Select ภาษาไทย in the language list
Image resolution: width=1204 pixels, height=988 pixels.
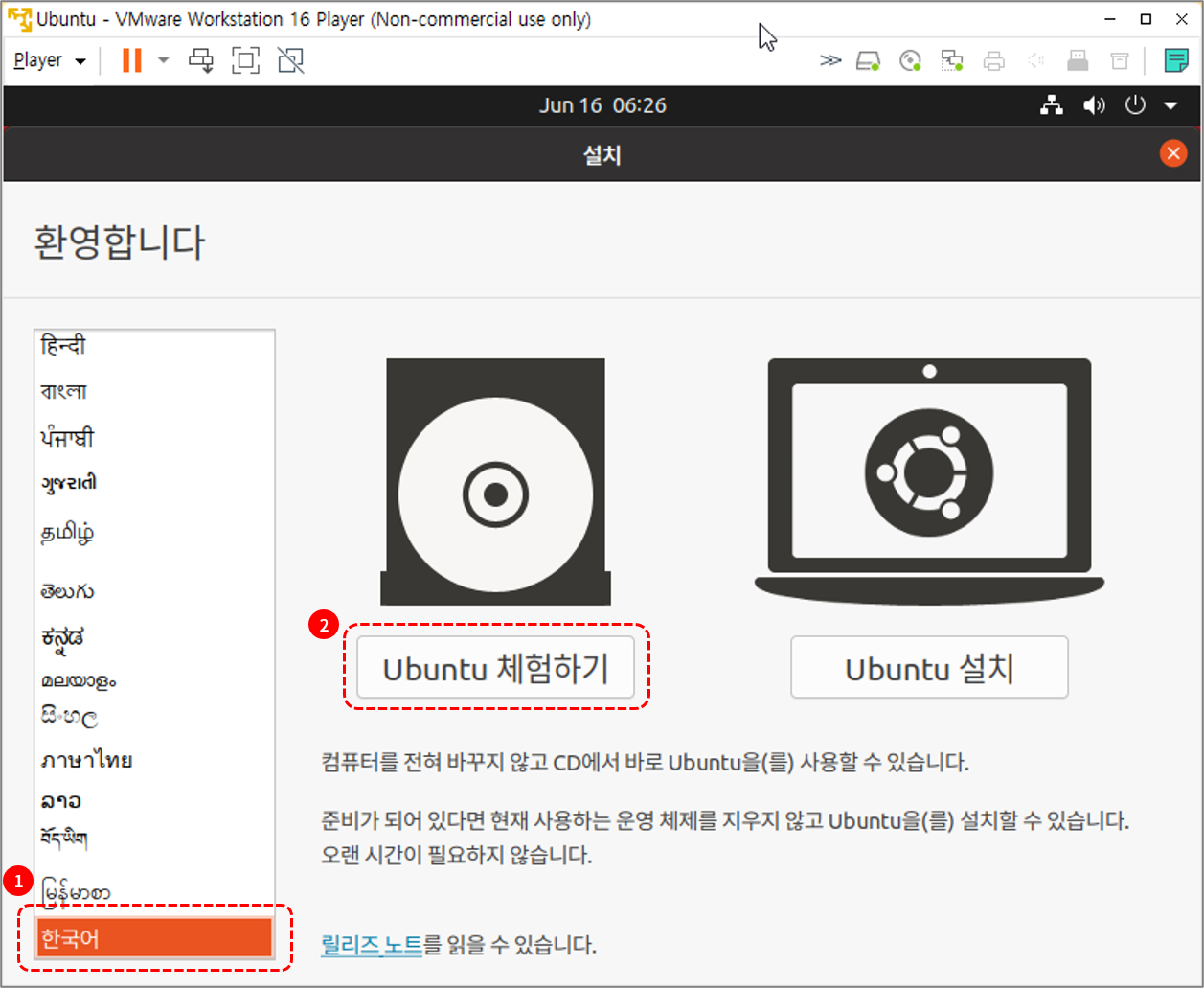click(155, 761)
